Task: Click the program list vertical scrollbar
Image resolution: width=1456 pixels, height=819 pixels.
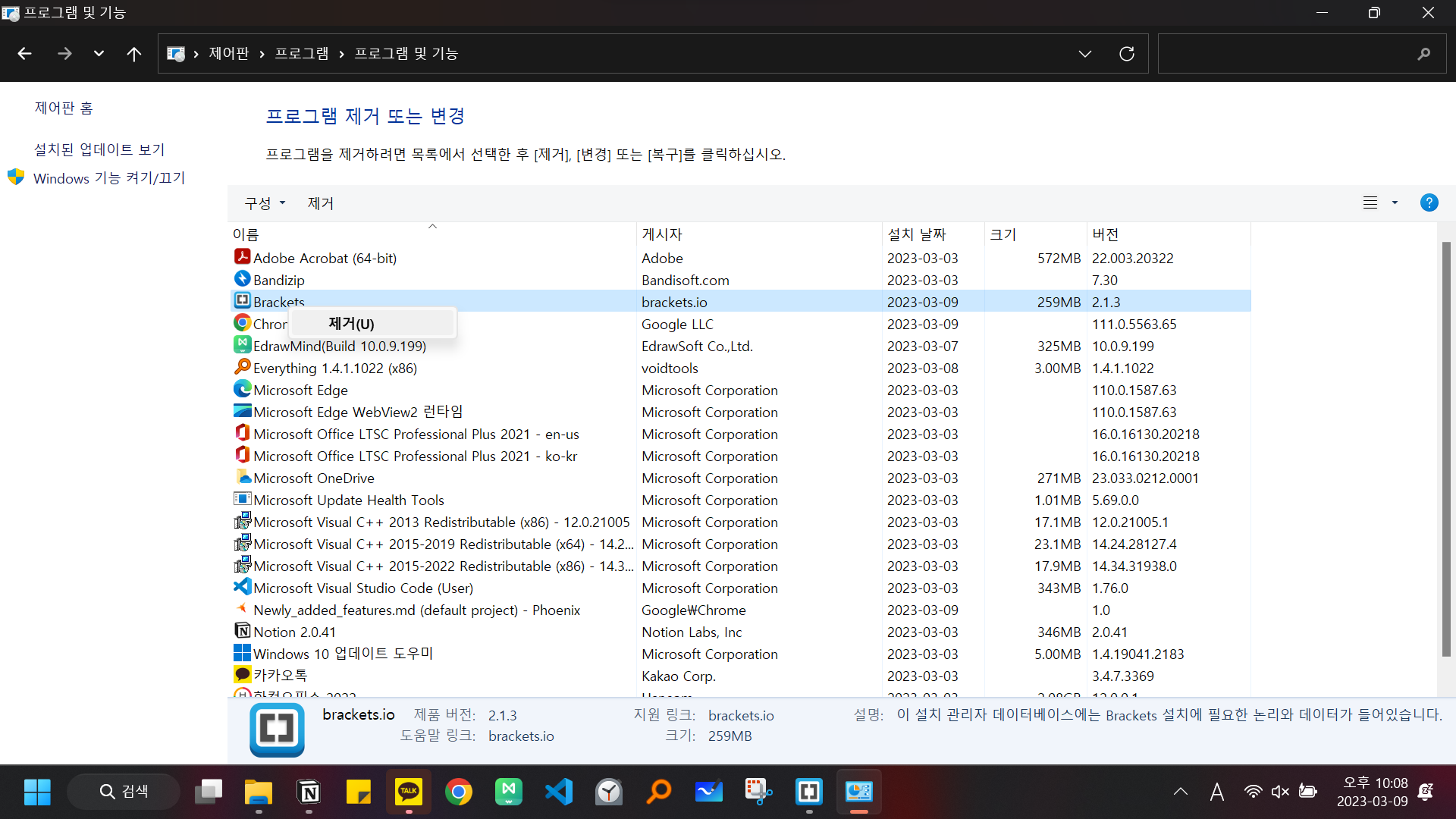Action: tap(1446, 449)
